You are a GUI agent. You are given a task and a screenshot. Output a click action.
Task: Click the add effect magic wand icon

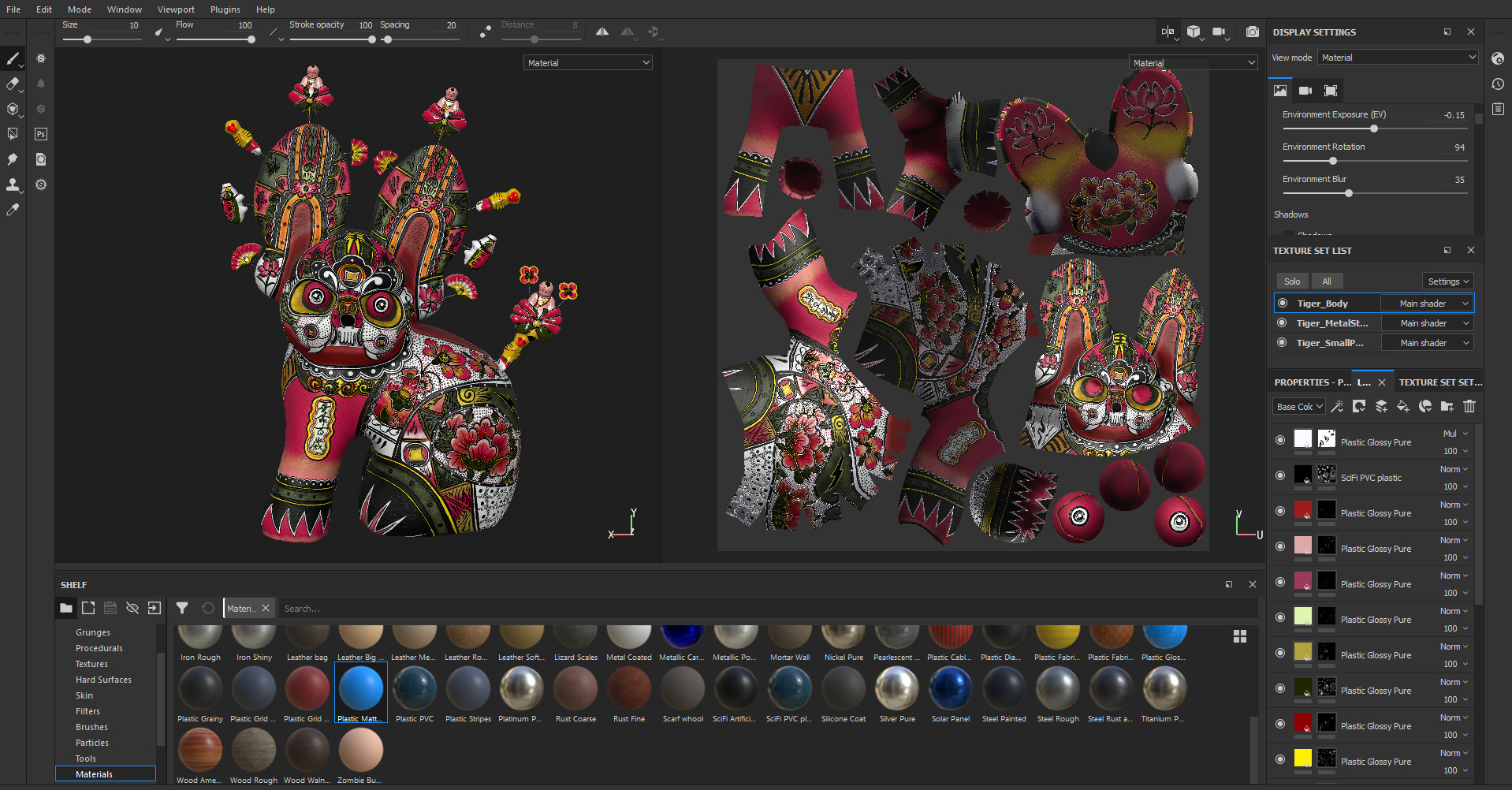(1337, 406)
